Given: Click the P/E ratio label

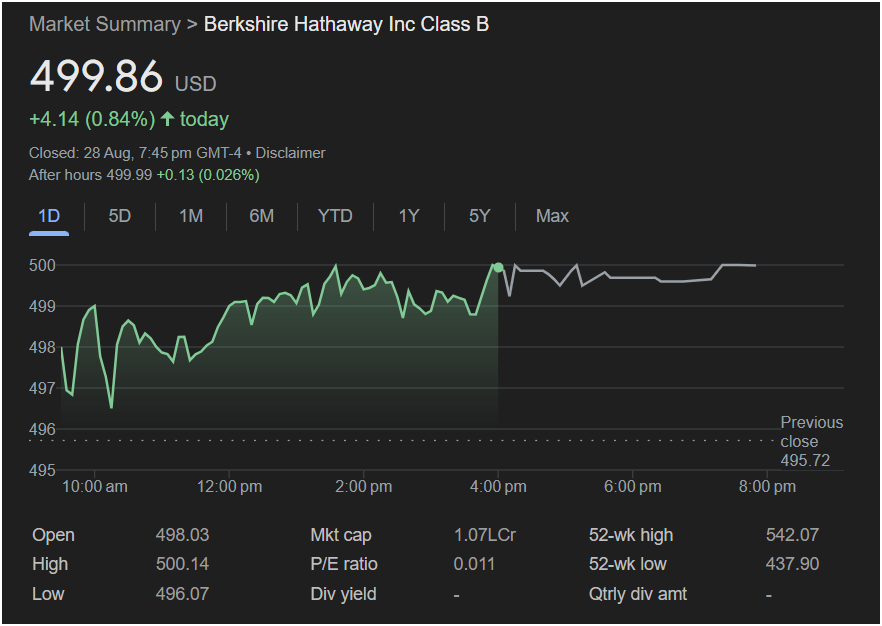Looking at the screenshot, I should [345, 564].
